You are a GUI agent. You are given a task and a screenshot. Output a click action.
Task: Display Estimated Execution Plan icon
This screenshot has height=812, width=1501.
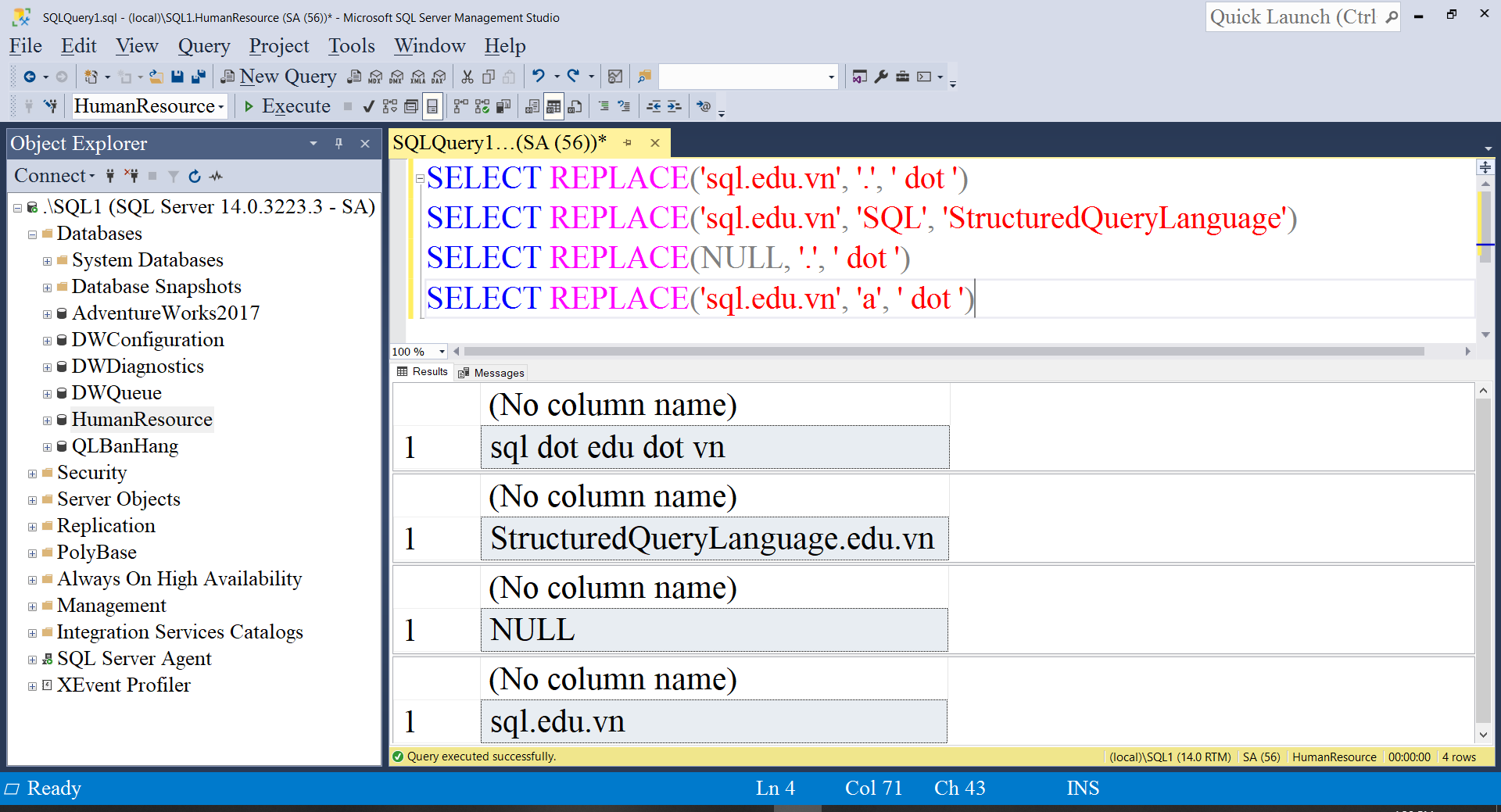390,106
